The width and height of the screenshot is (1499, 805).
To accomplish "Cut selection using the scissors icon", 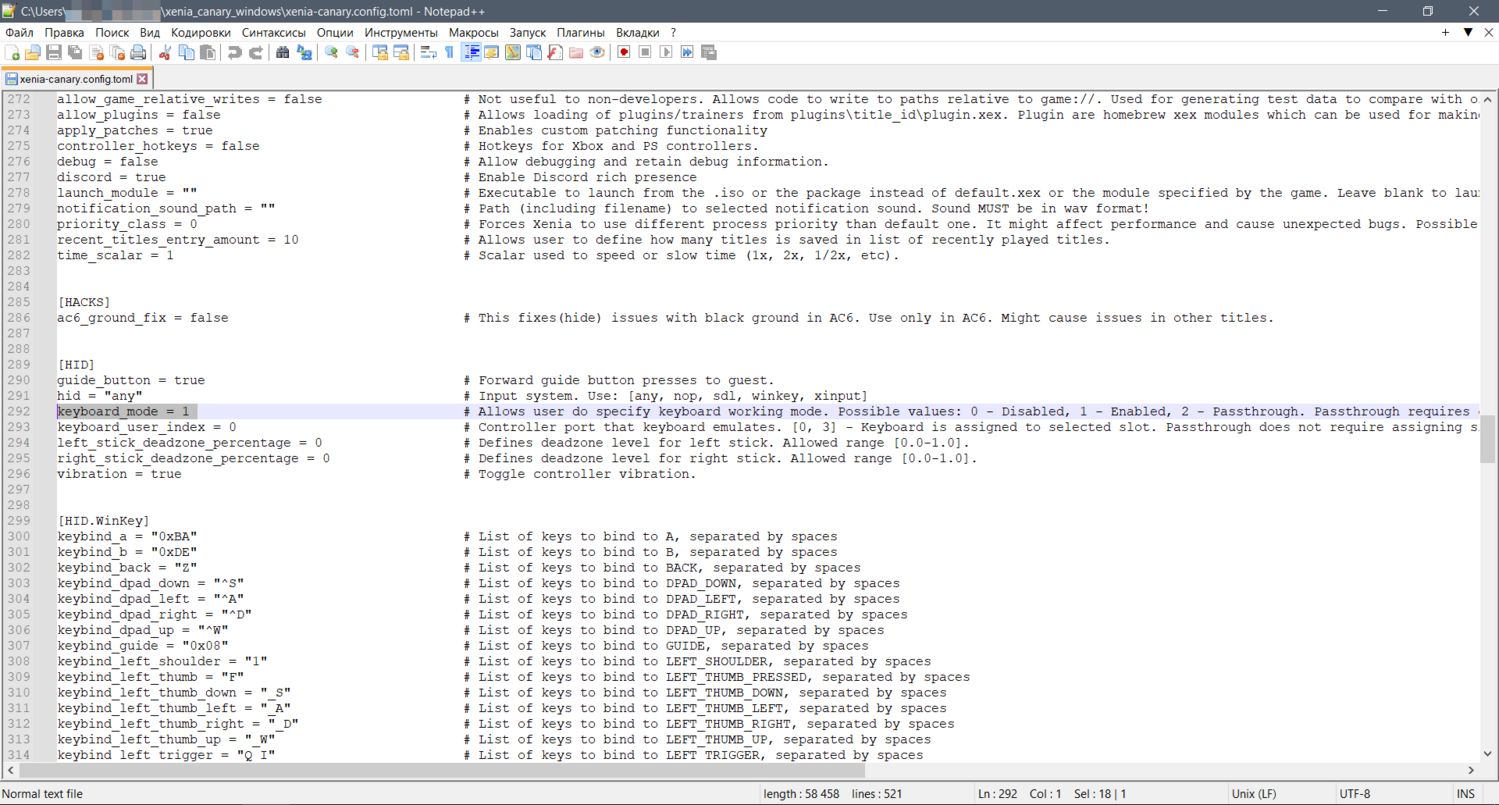I will (x=165, y=53).
